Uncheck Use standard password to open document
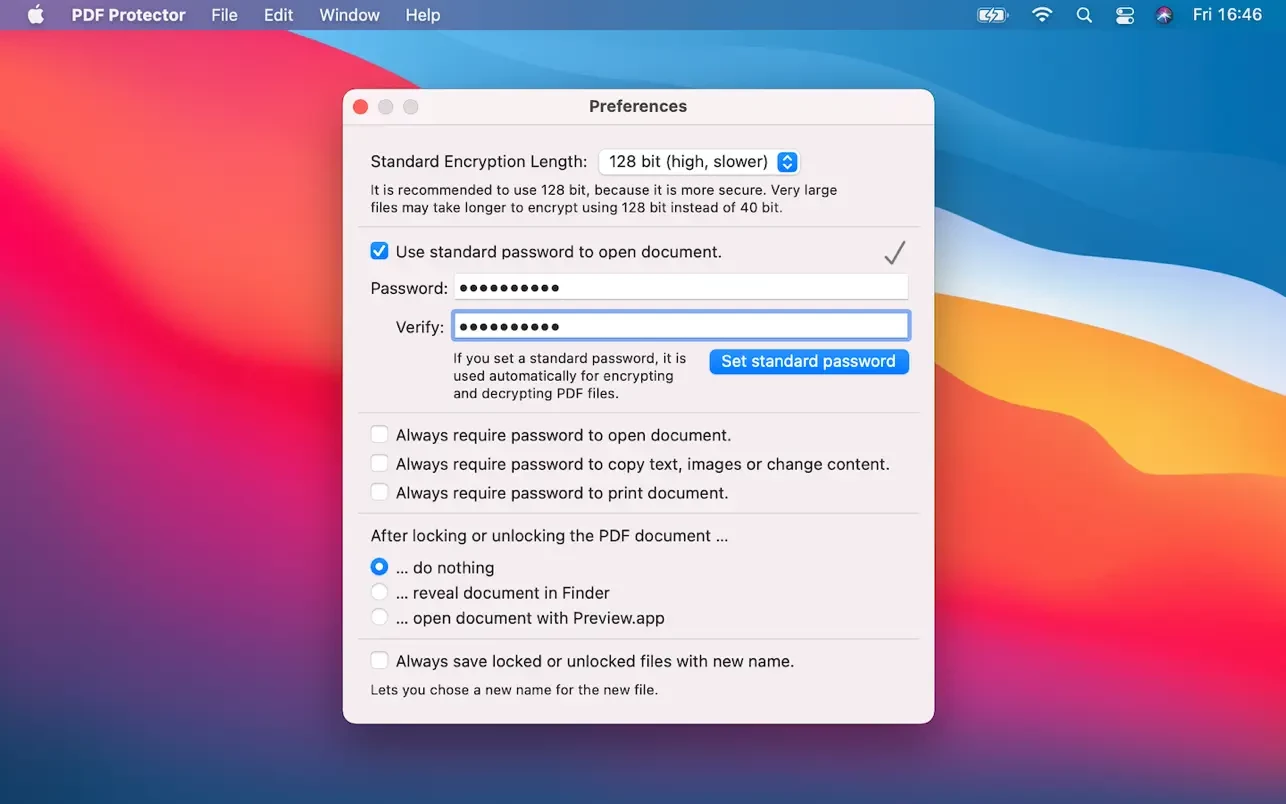Image resolution: width=1286 pixels, height=804 pixels. point(380,252)
